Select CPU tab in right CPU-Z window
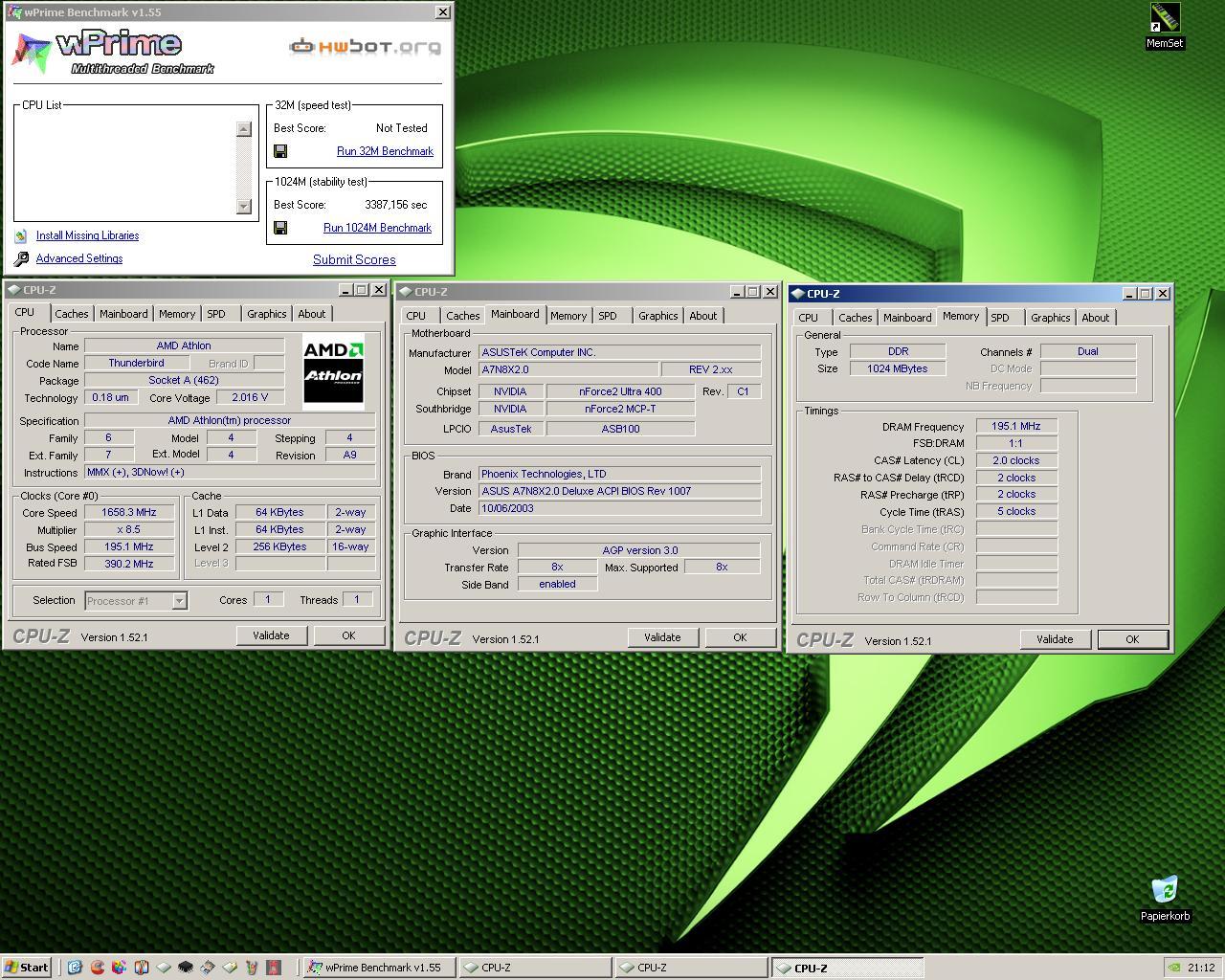Image resolution: width=1225 pixels, height=980 pixels. (x=809, y=318)
